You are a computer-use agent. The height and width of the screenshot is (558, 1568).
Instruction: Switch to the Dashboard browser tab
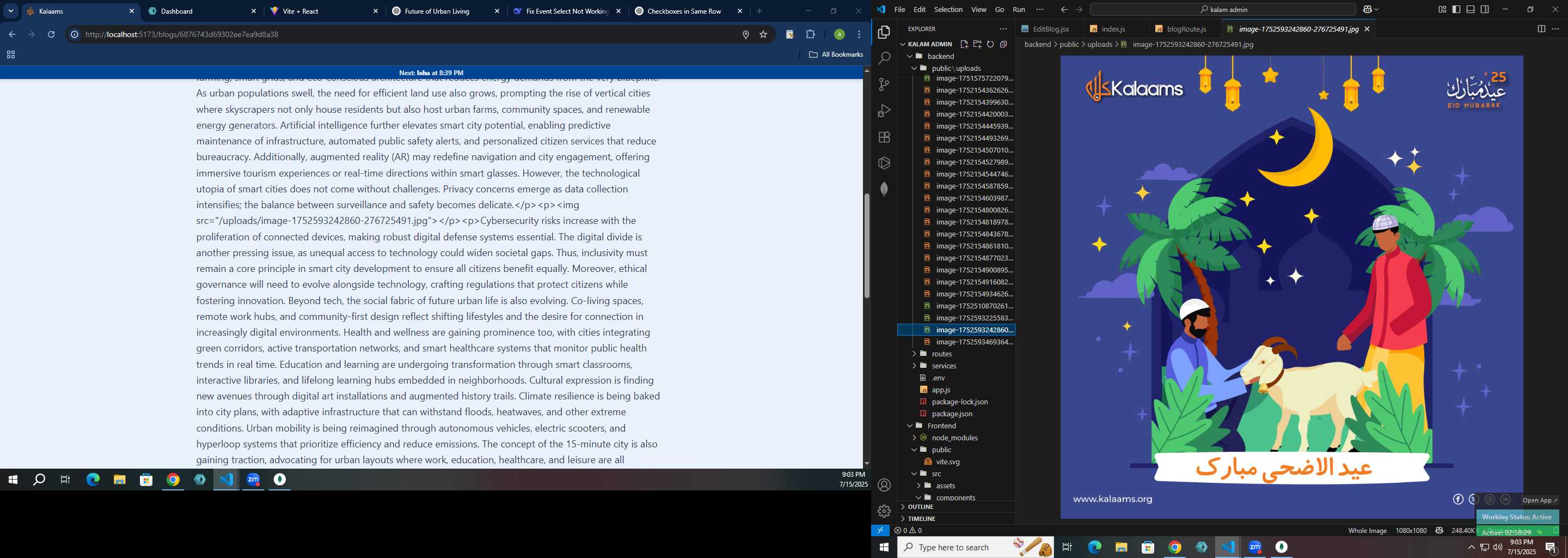tap(202, 11)
